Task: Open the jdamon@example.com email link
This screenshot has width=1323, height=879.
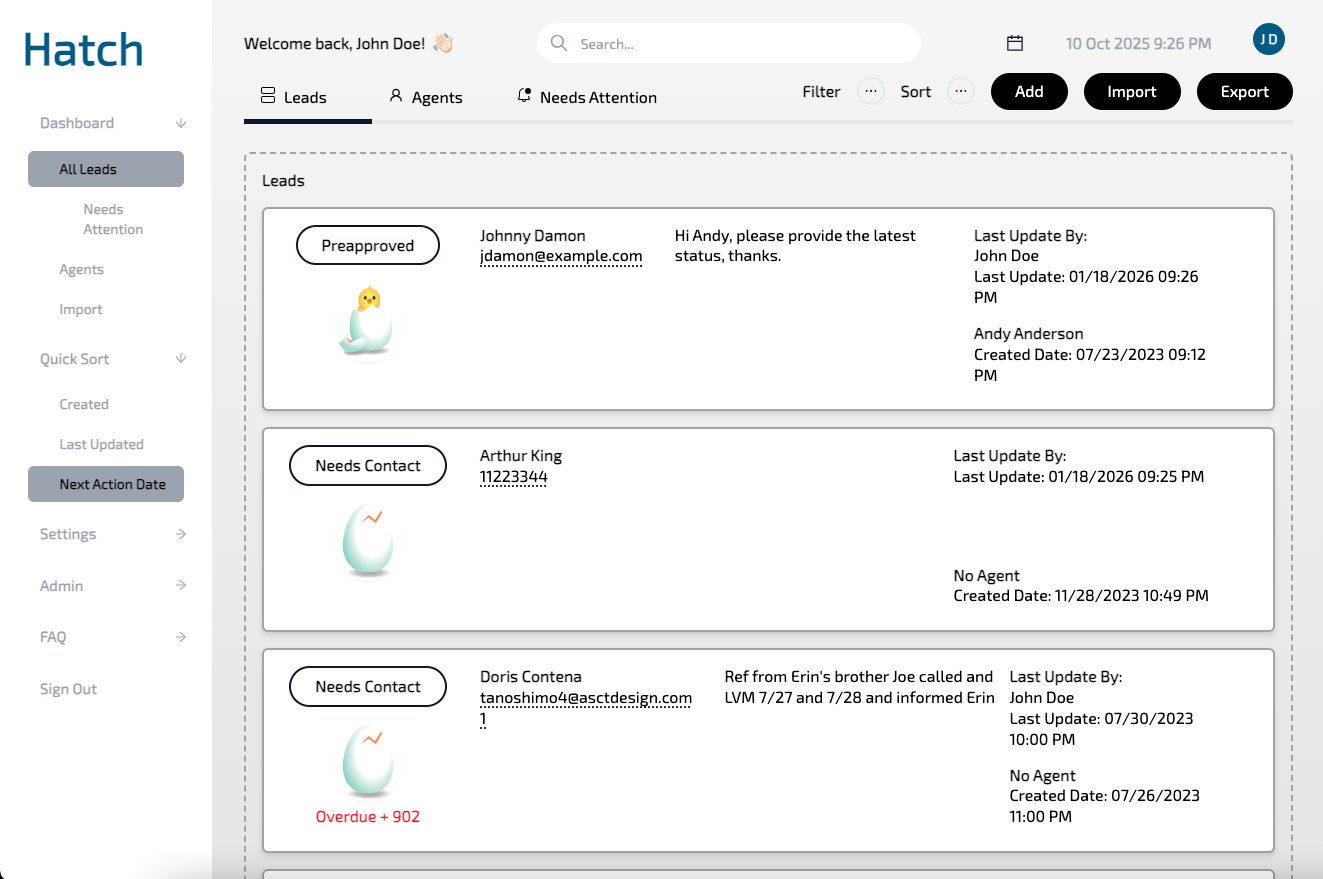Action: point(560,257)
